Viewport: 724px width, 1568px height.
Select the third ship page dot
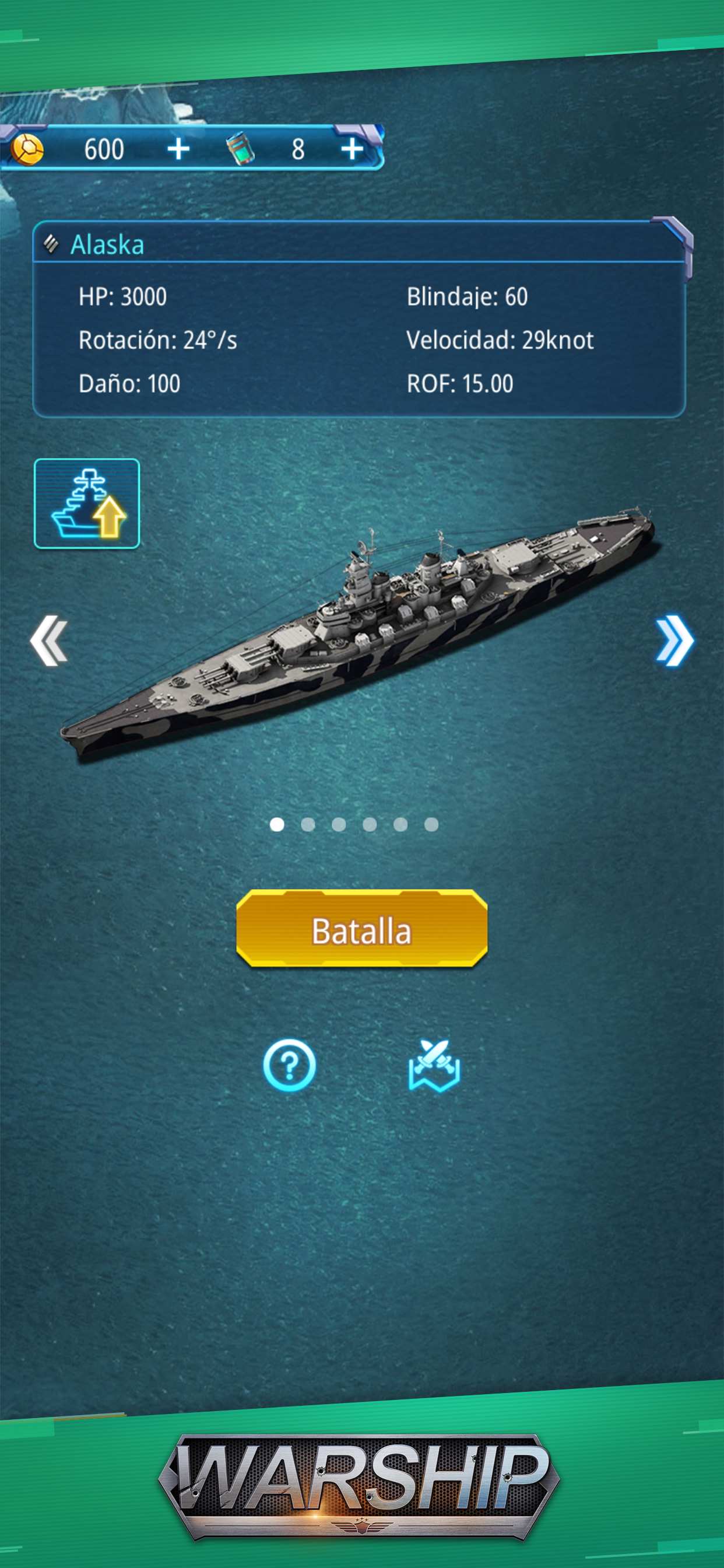pyautogui.click(x=339, y=824)
